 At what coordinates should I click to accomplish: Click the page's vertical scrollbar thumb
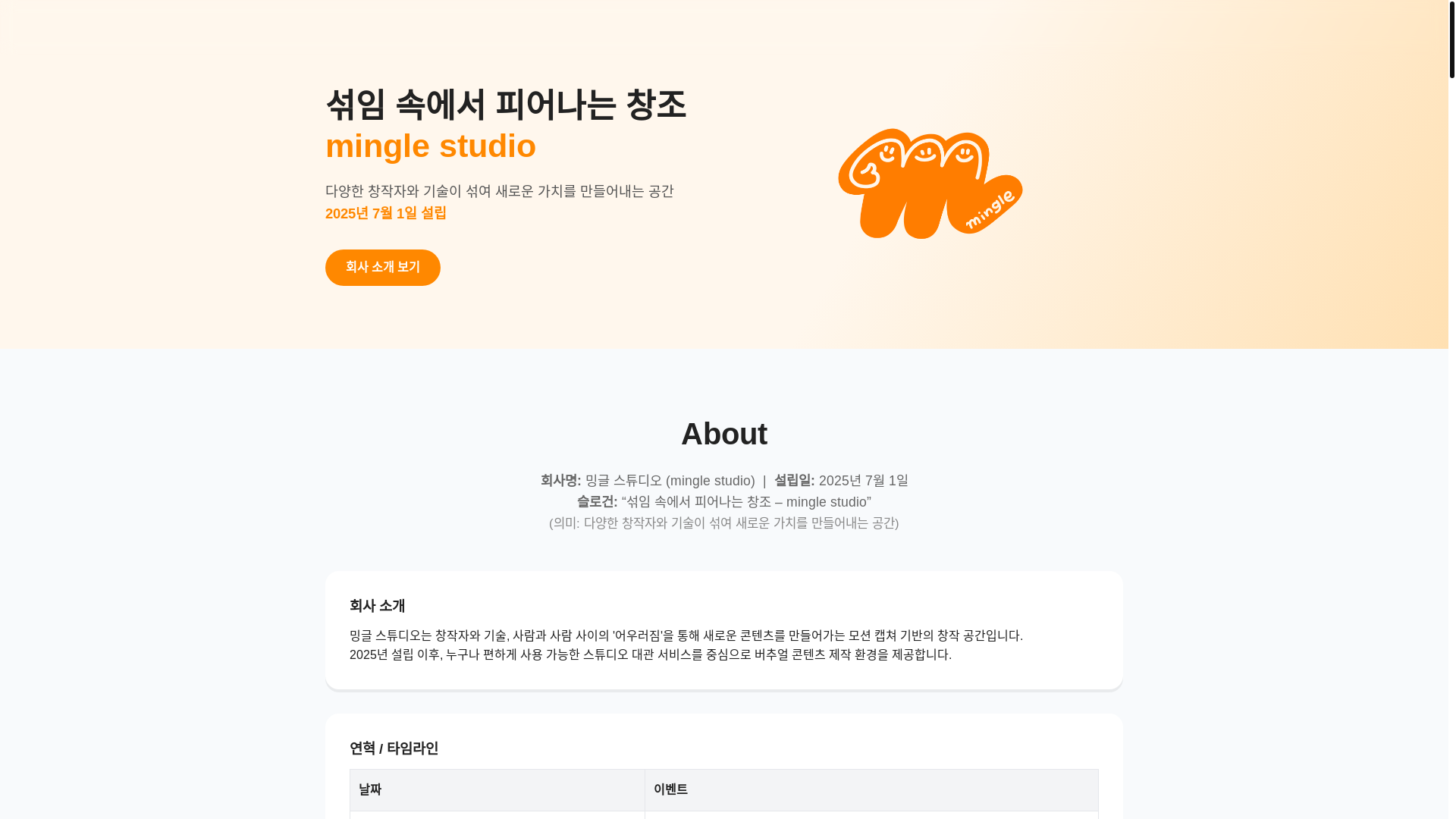(1451, 39)
